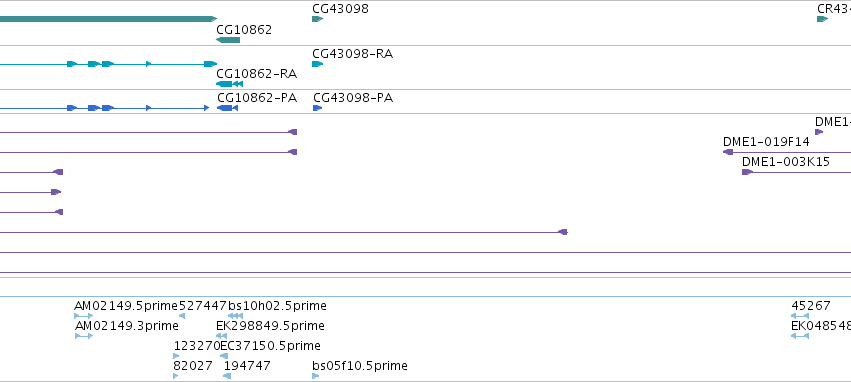Select the CG43098-PA protein arrow
851x382 pixels.
317,108
